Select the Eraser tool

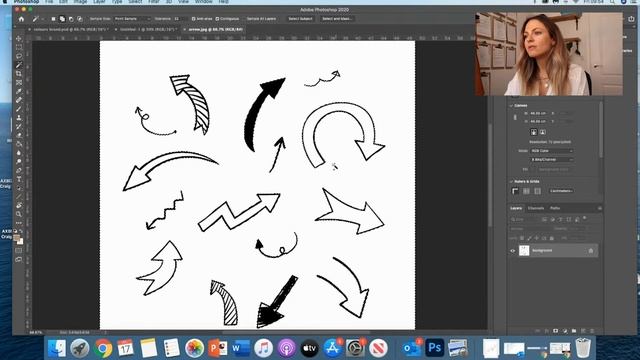pos(19,135)
